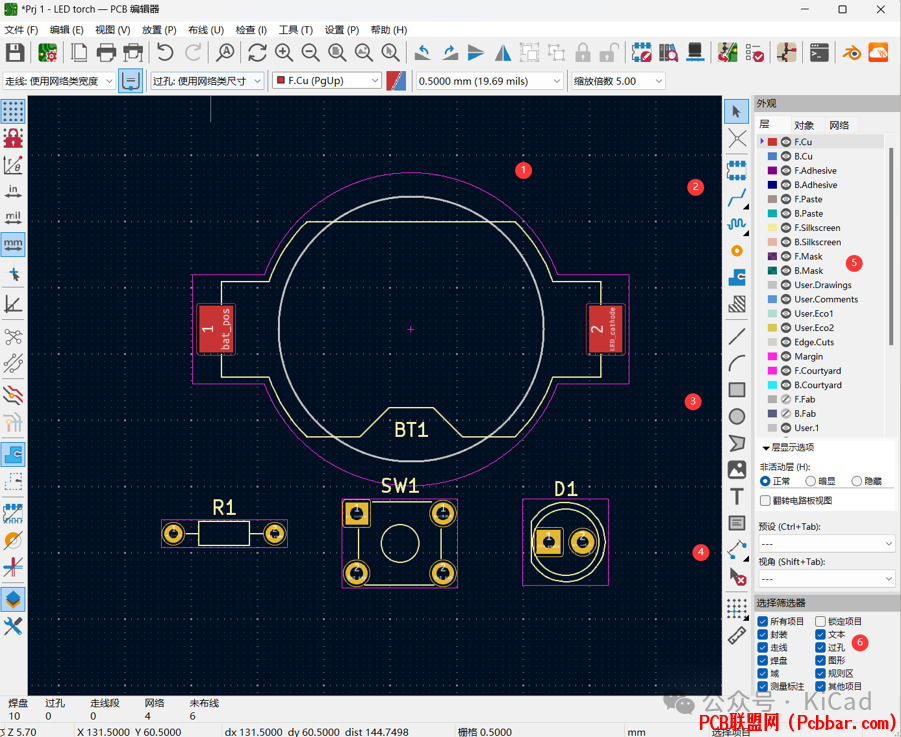Switch to the 对象 tab
This screenshot has width=901, height=737.
[x=804, y=125]
